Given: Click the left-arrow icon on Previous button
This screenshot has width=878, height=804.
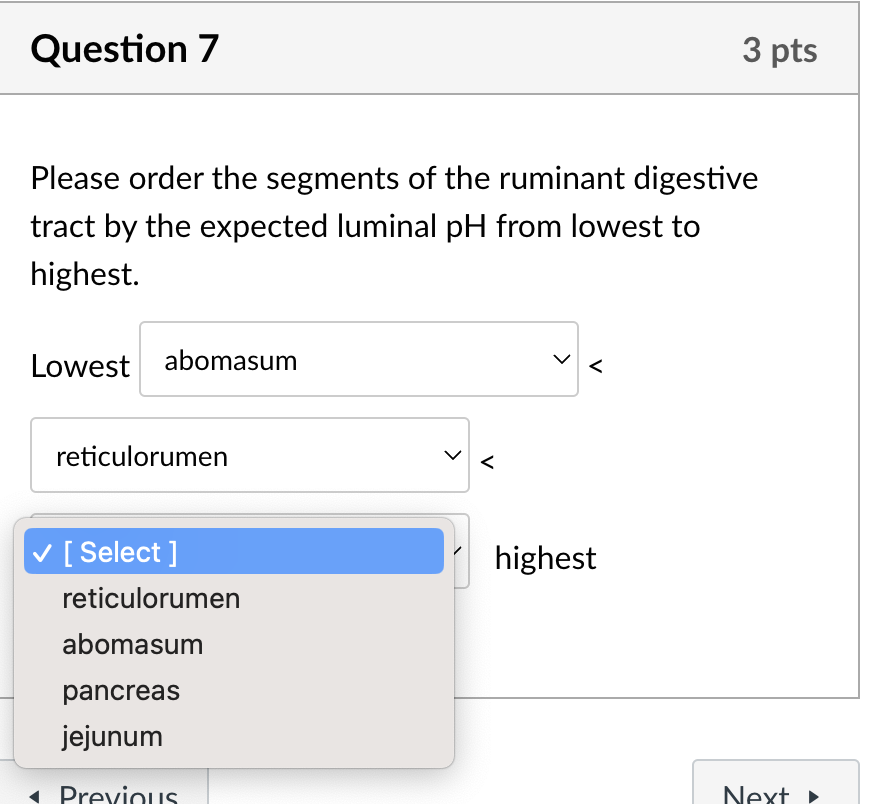Looking at the screenshot, I should (x=34, y=795).
